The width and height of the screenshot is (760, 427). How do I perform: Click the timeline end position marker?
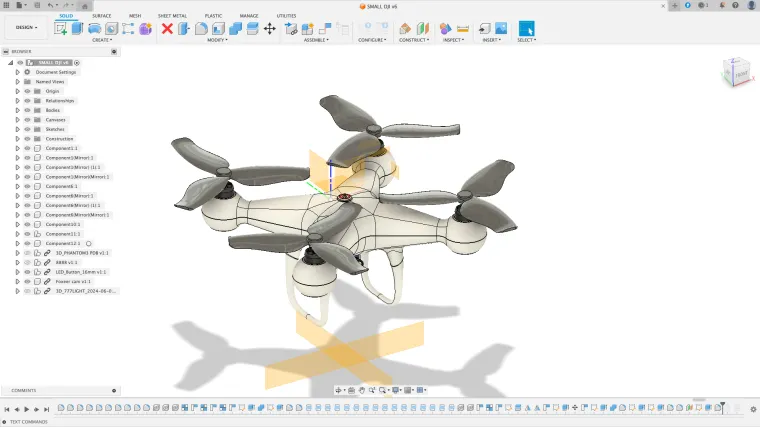pos(722,405)
